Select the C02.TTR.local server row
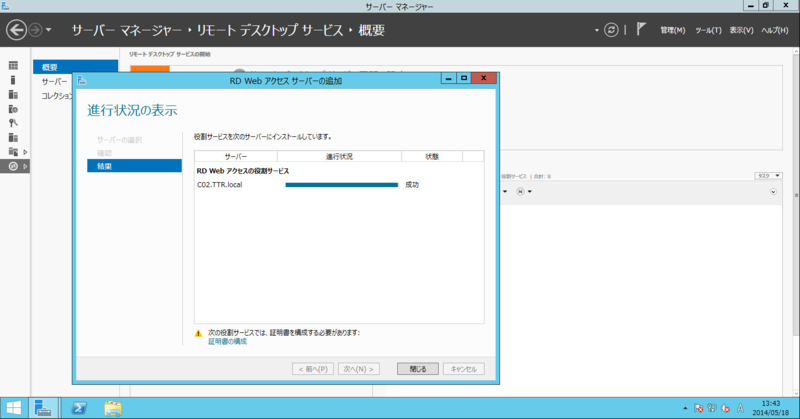 (x=339, y=185)
